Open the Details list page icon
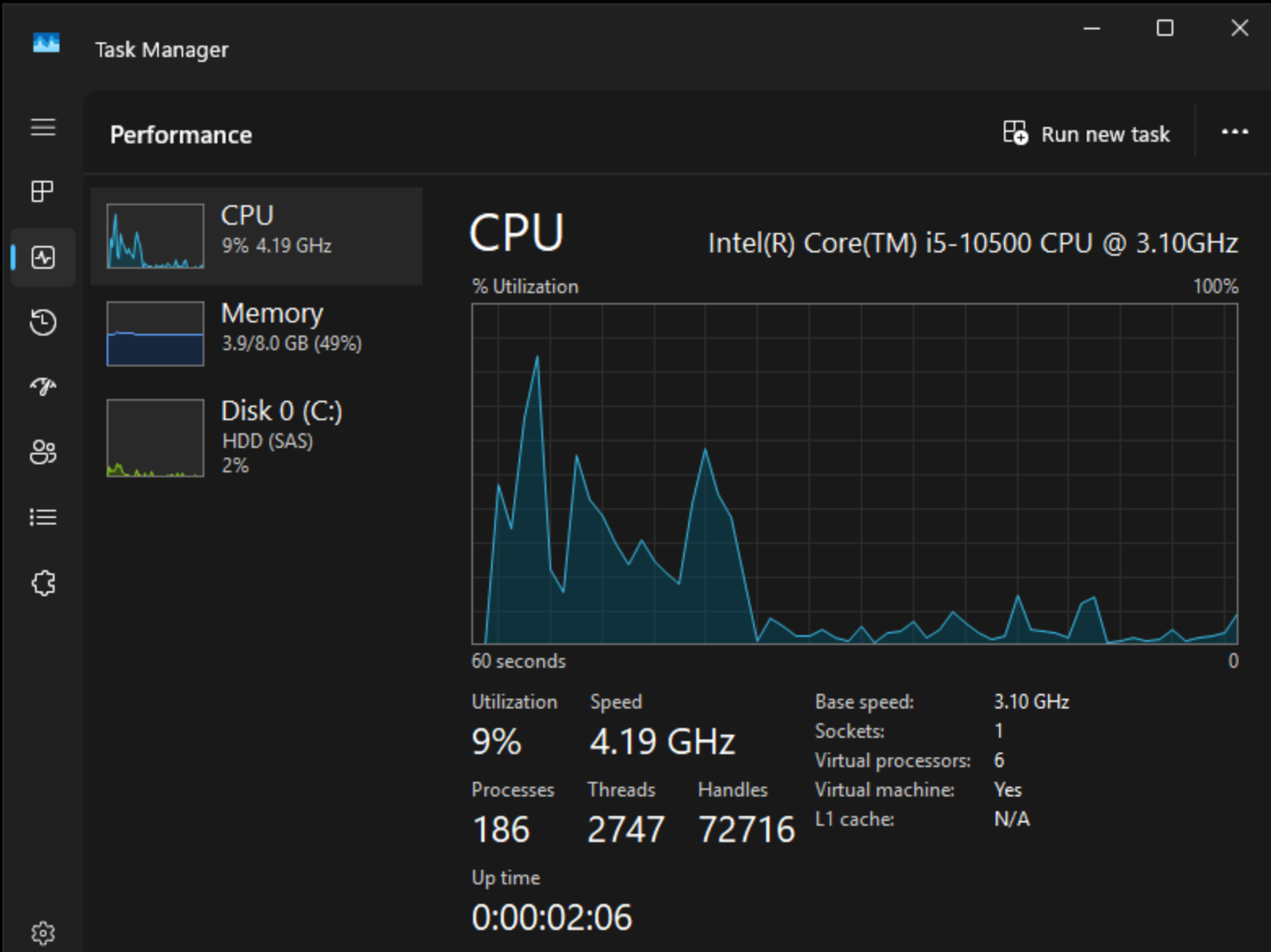The image size is (1271, 952). (x=43, y=517)
